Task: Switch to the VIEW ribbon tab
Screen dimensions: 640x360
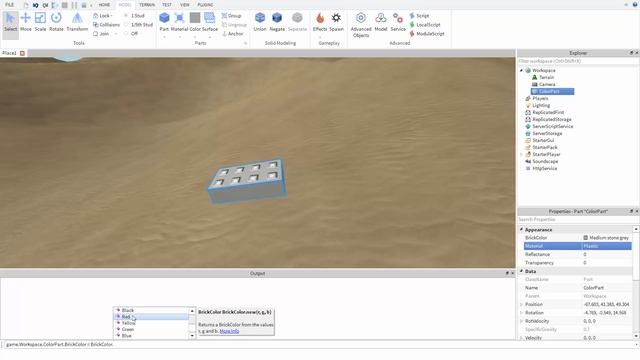Action: [x=184, y=4]
